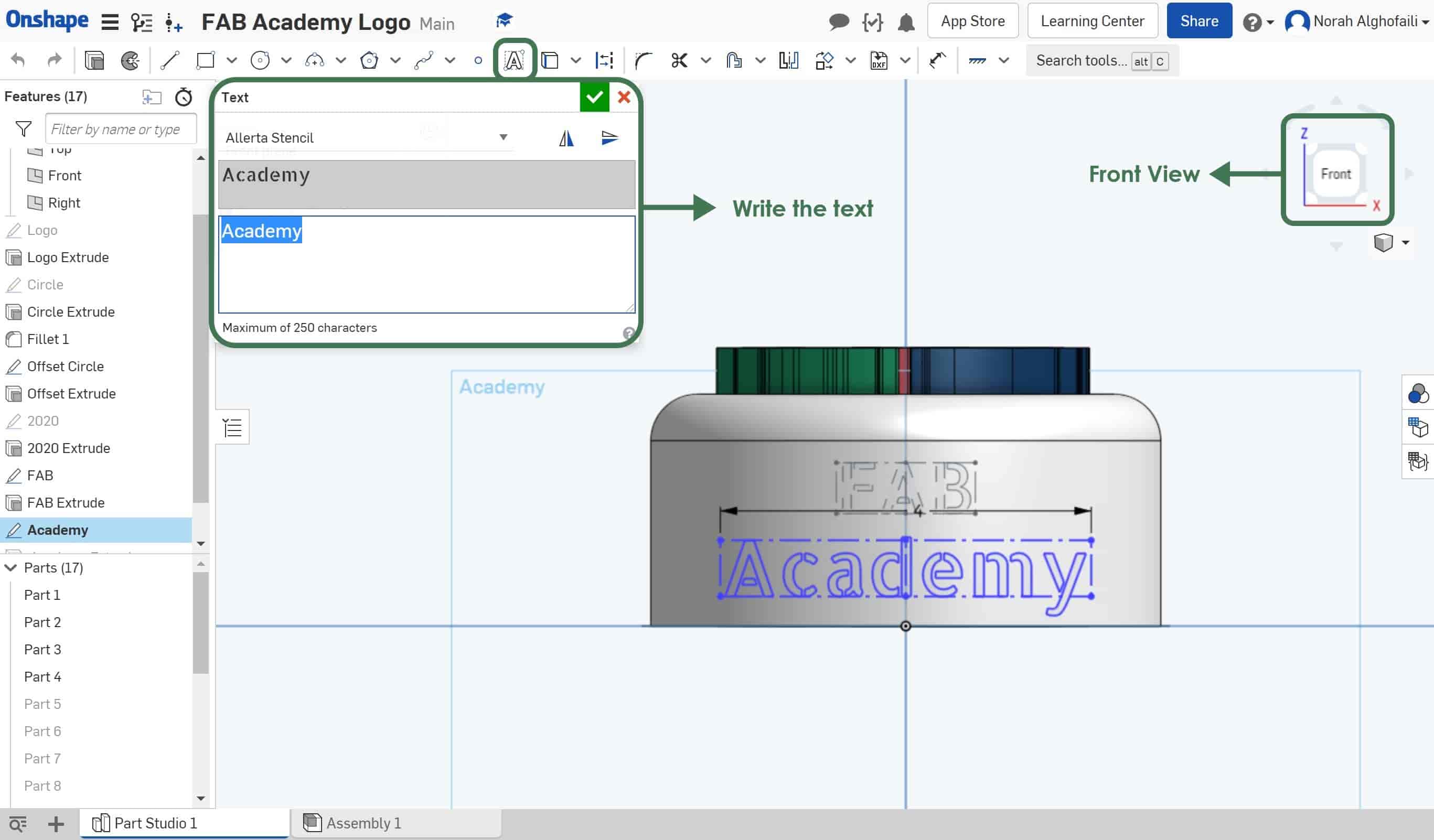The width and height of the screenshot is (1434, 840).
Task: Select the Polygon sketch tool
Action: point(369,60)
